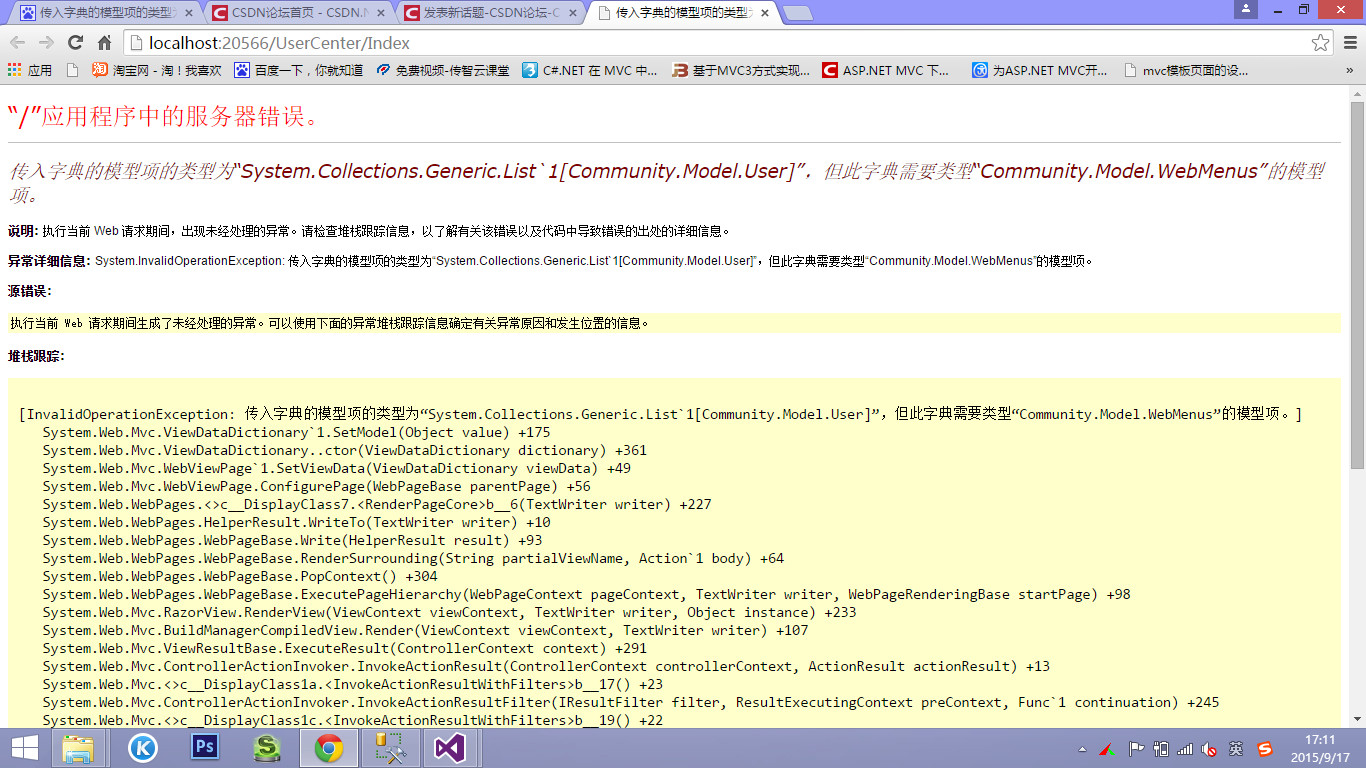Click the BuildManagerCompiledView.Render stack line
Viewport: 1366px width, 768px height.
click(425, 630)
